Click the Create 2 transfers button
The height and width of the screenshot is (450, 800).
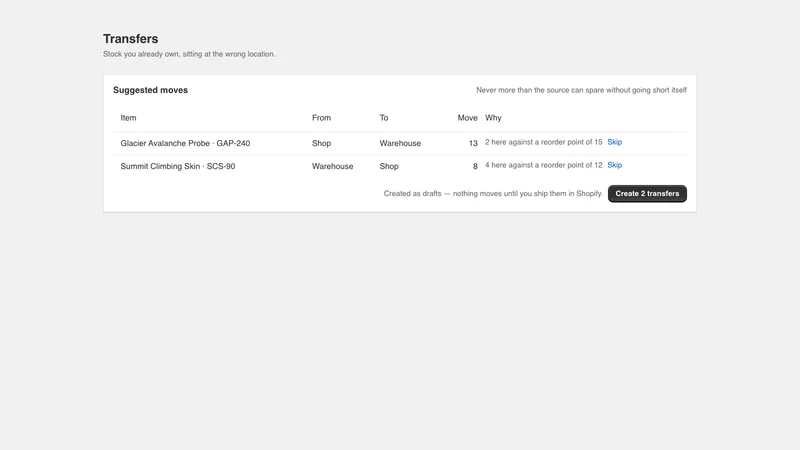tap(647, 193)
